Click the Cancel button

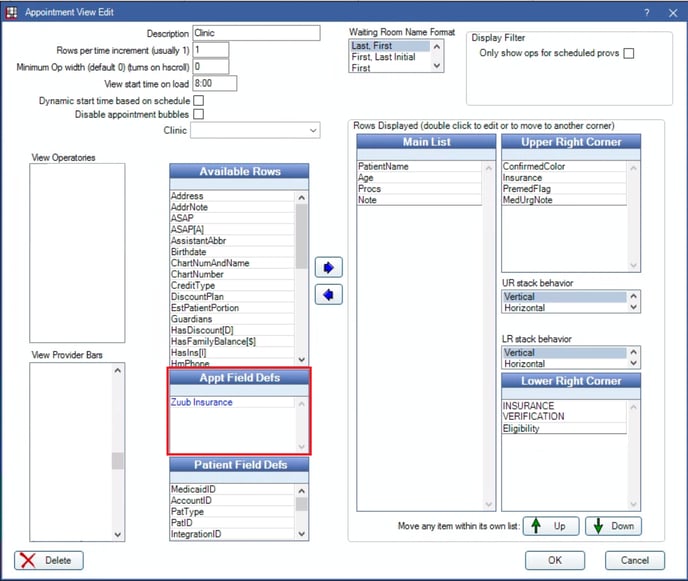click(x=634, y=560)
